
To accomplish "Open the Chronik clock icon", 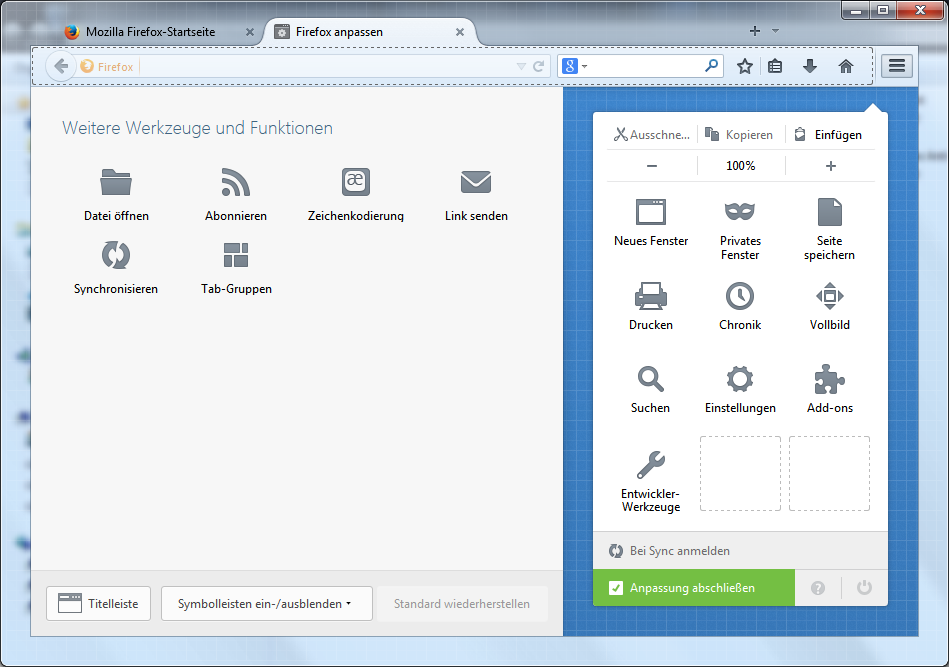I will click(739, 296).
